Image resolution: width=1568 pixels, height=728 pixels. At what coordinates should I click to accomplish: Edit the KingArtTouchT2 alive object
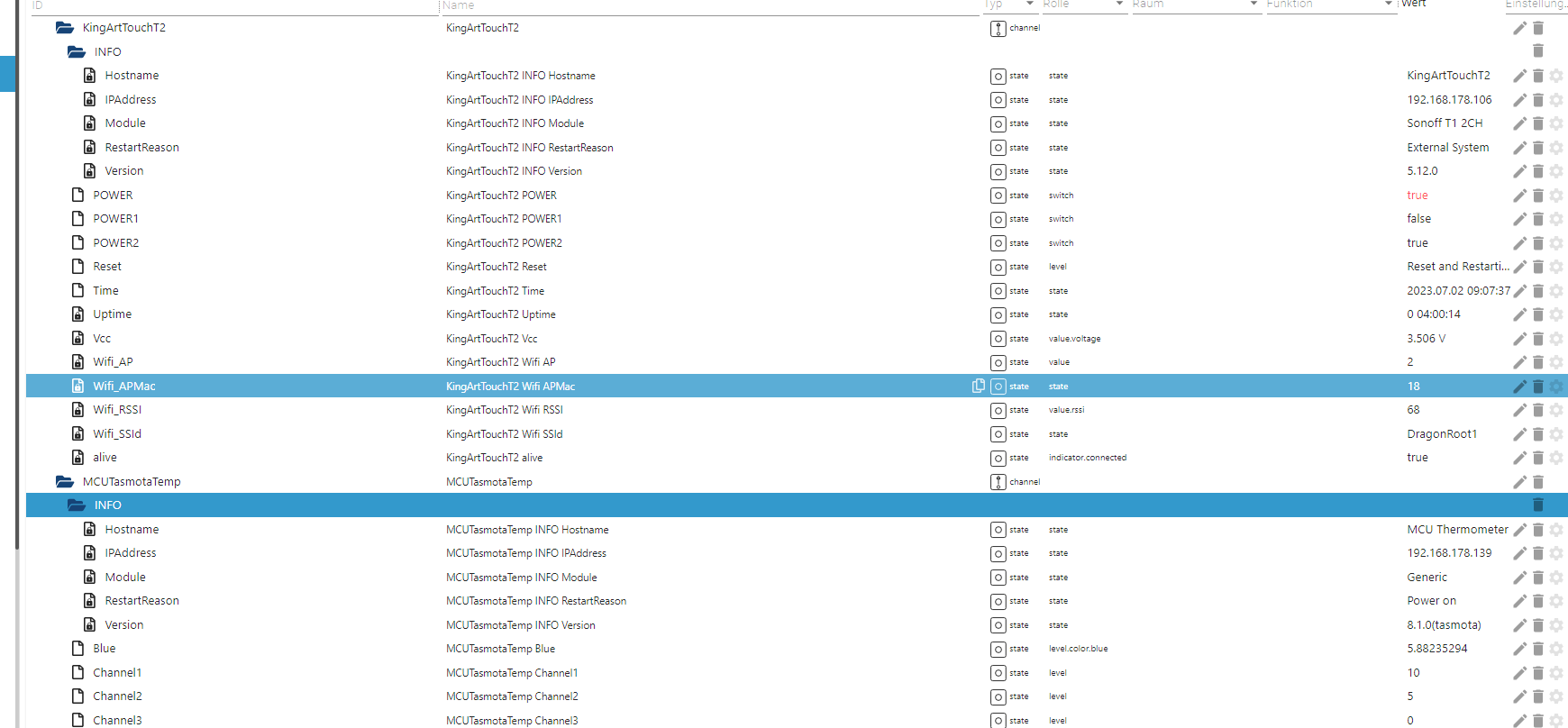pos(1519,458)
